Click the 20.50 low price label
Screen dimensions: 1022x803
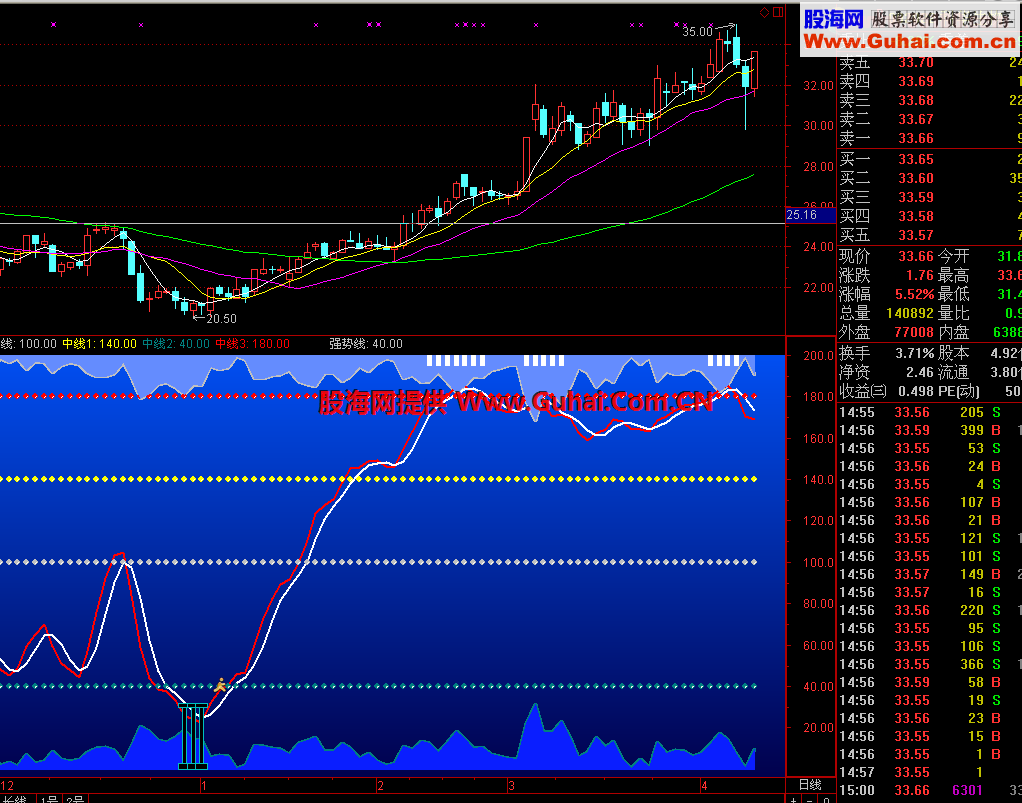pos(222,319)
